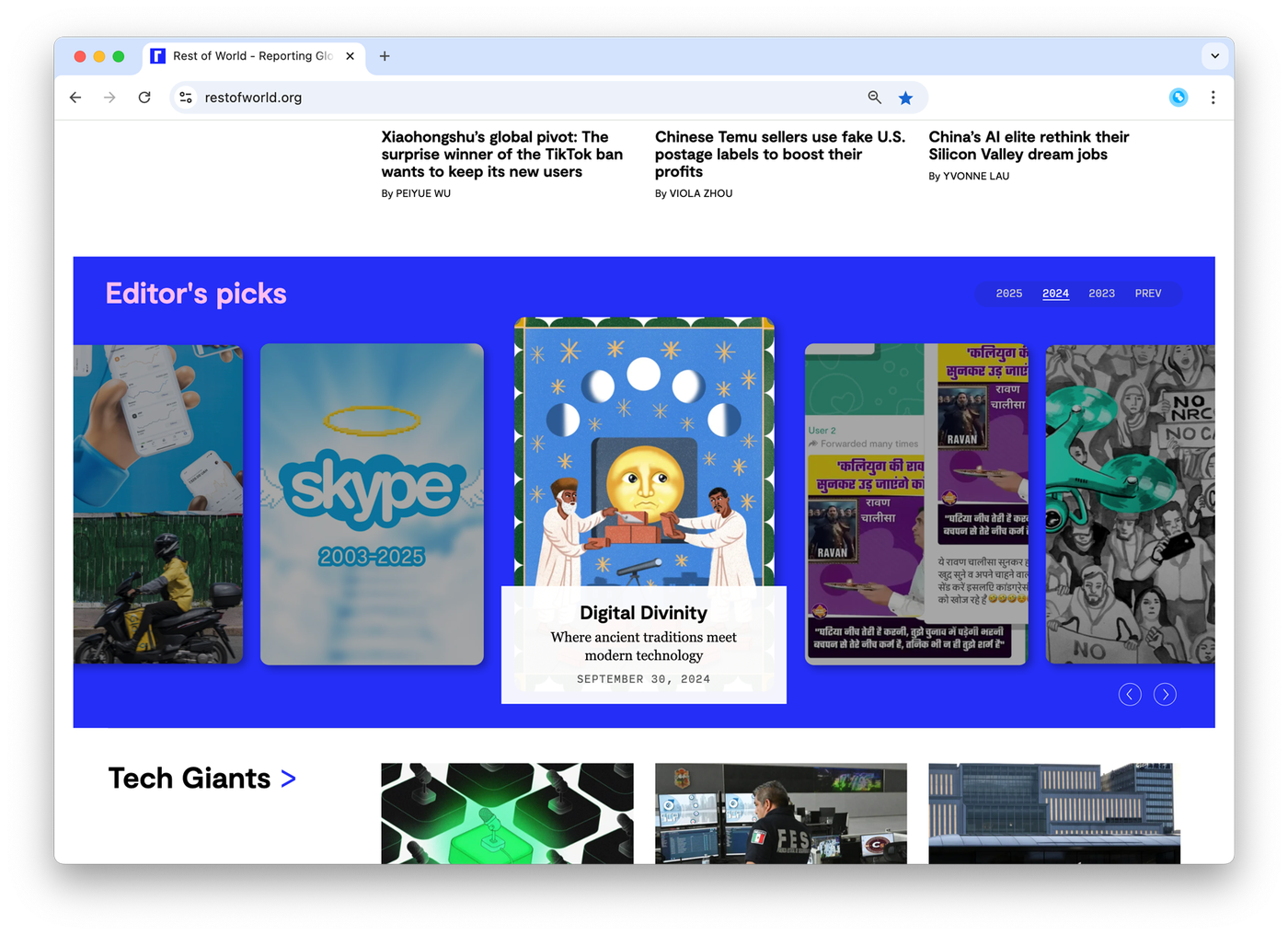Read the Xiaohongshu global pivot article
The height and width of the screenshot is (935, 1288).
[501, 155]
